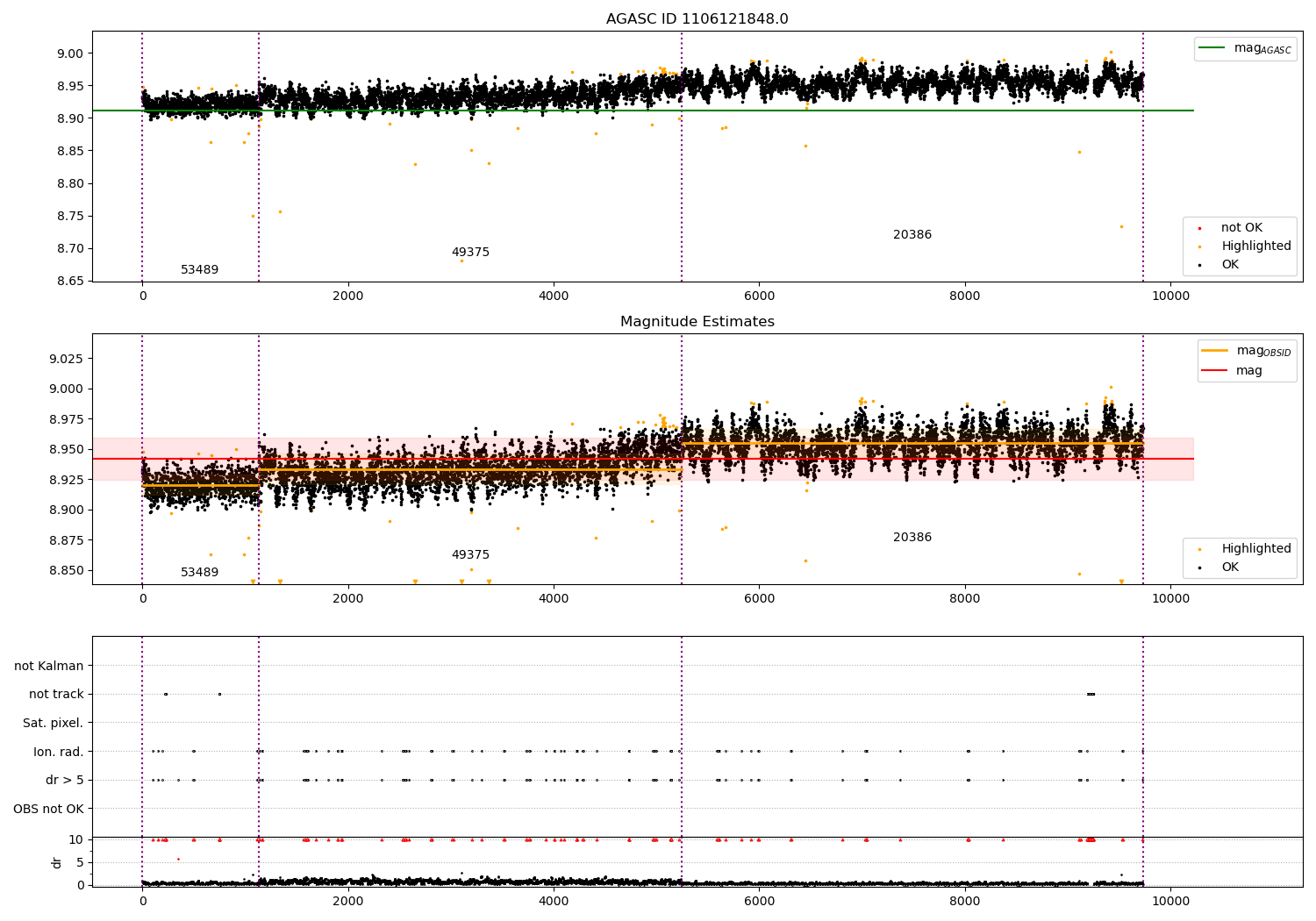This screenshot has width=1316, height=921.
Task: Click y-axis tick 9.025 on middle plot
Action: [67, 359]
